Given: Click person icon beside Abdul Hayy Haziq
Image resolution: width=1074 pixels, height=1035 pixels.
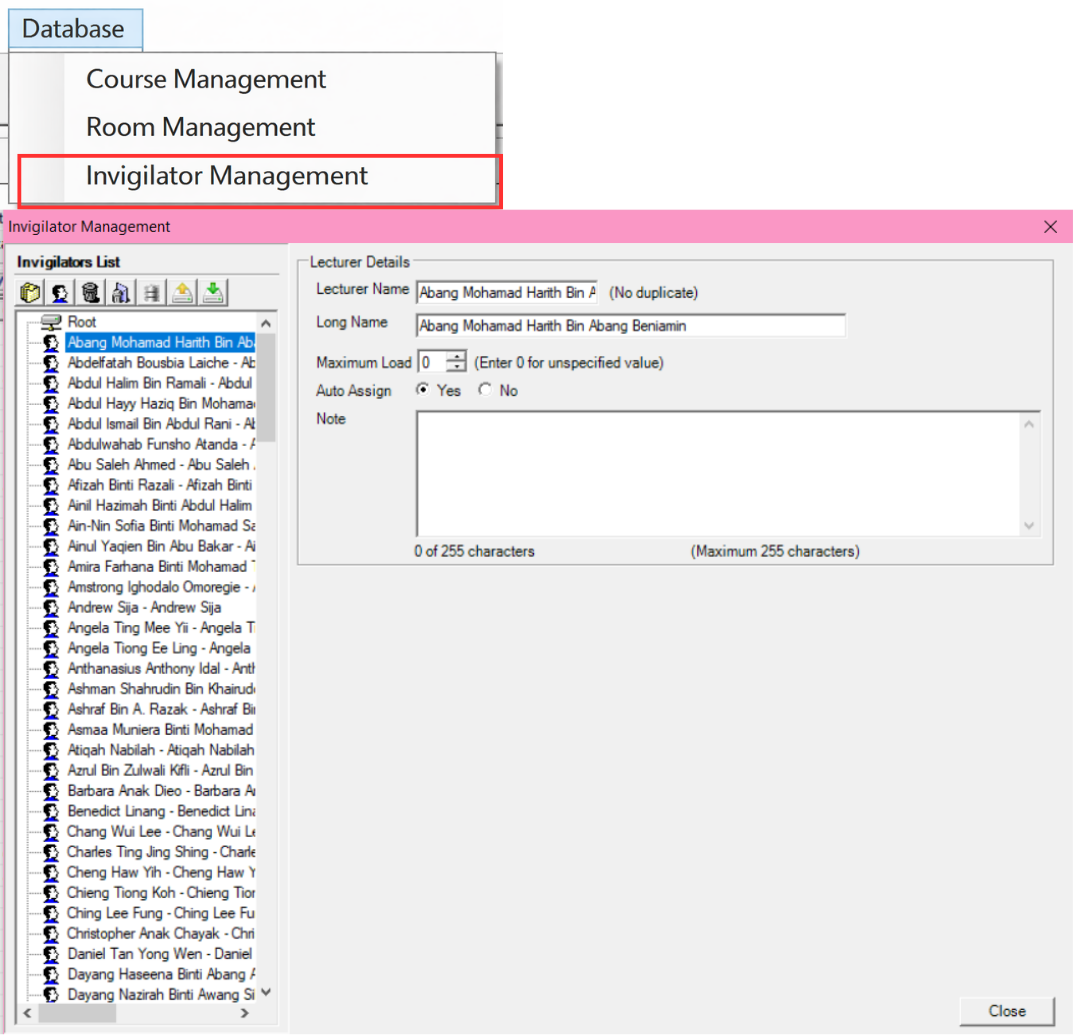Looking at the screenshot, I should (x=51, y=403).
